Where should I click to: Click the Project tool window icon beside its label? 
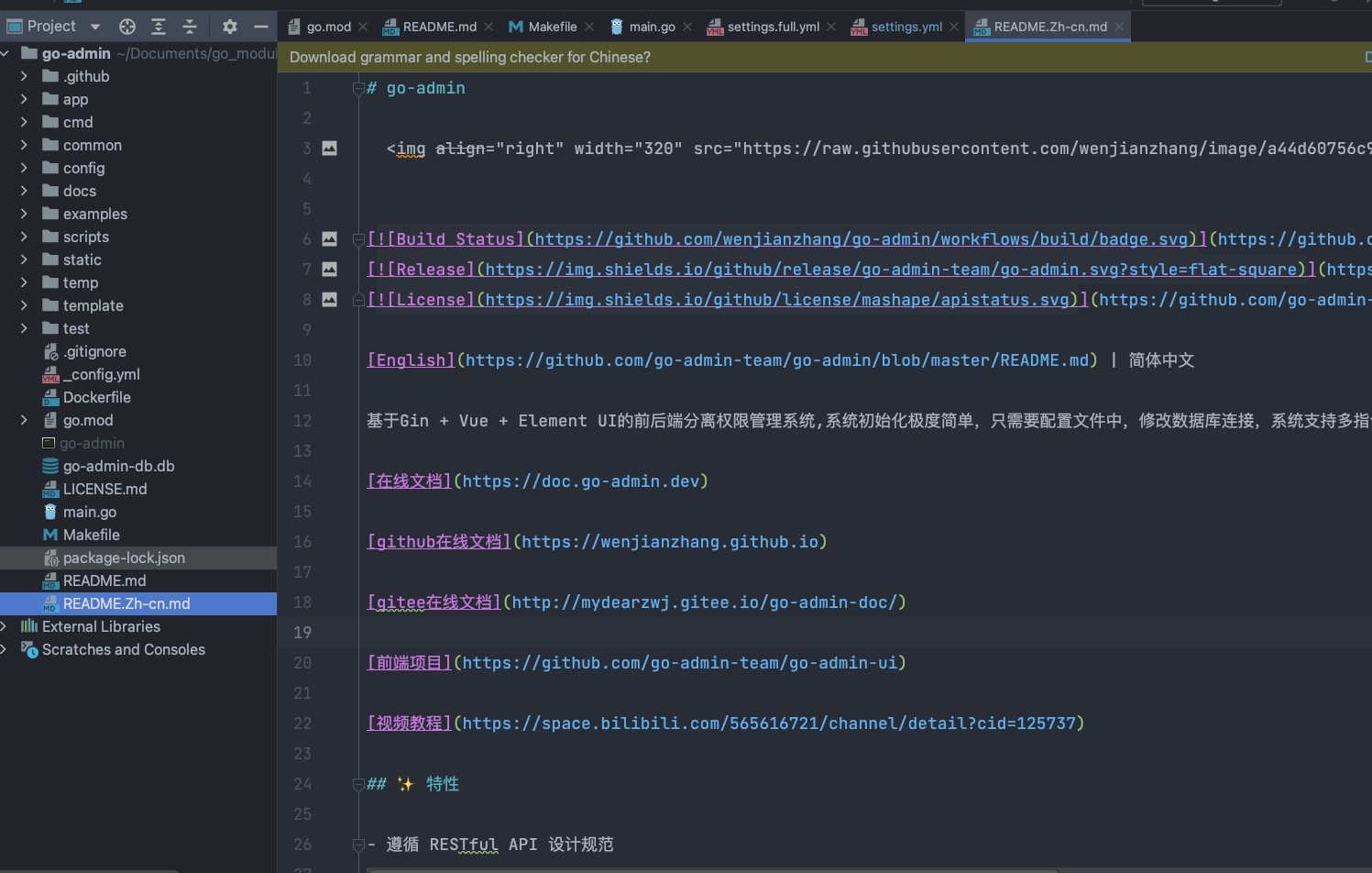click(13, 26)
